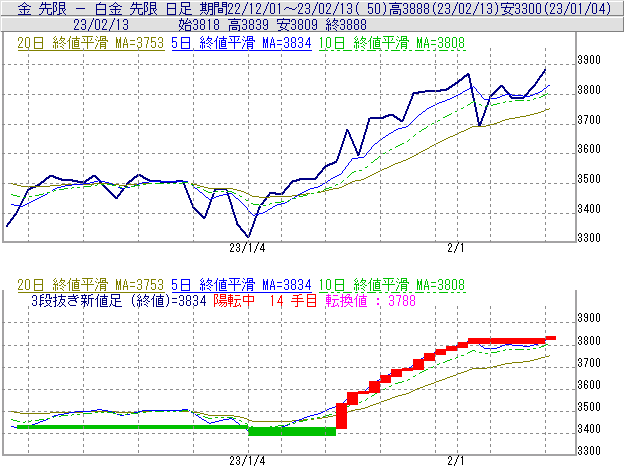Click the magenta 転換値 : 3788 text
This screenshot has width=624, height=475.
[x=370, y=301]
